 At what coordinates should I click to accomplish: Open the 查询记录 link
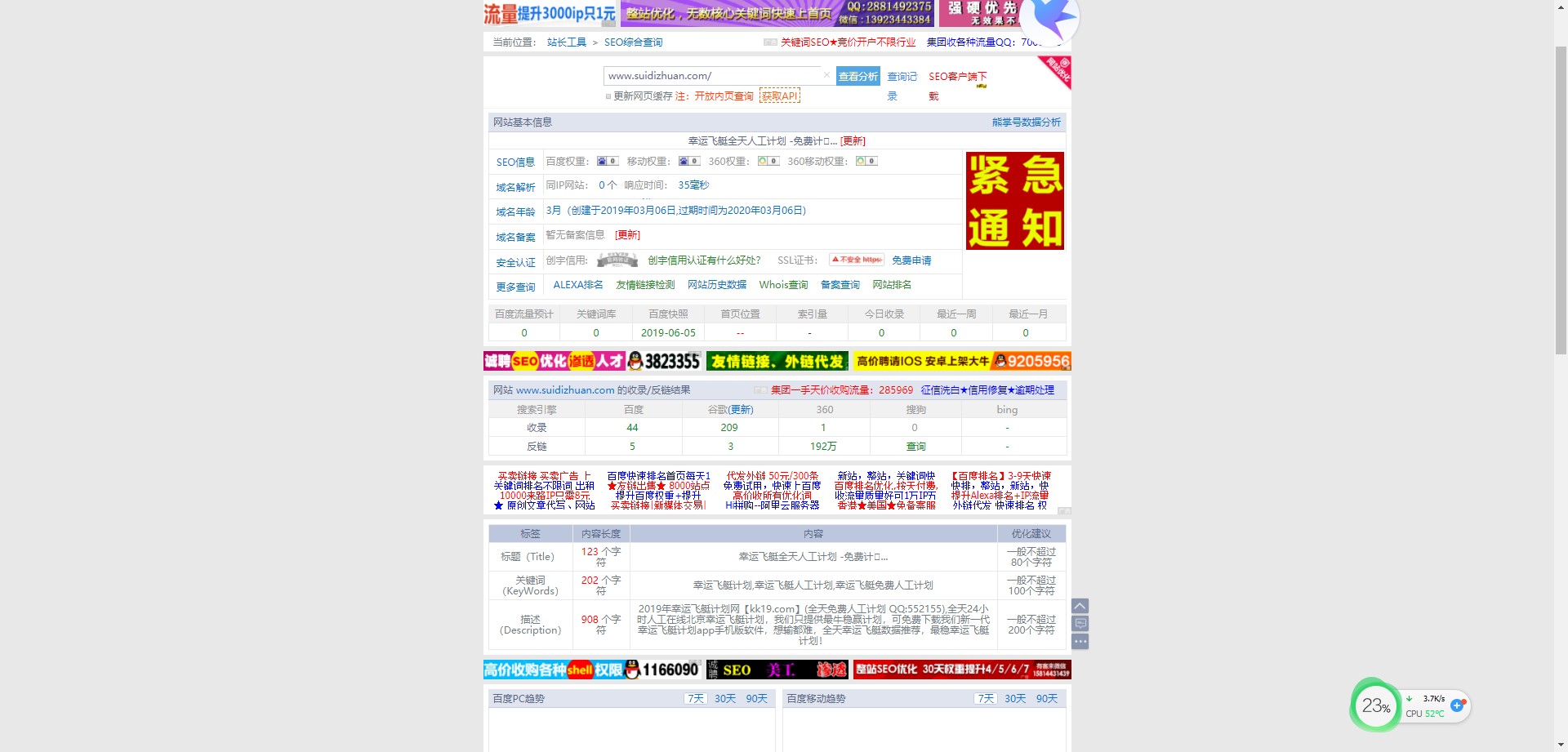coord(902,86)
